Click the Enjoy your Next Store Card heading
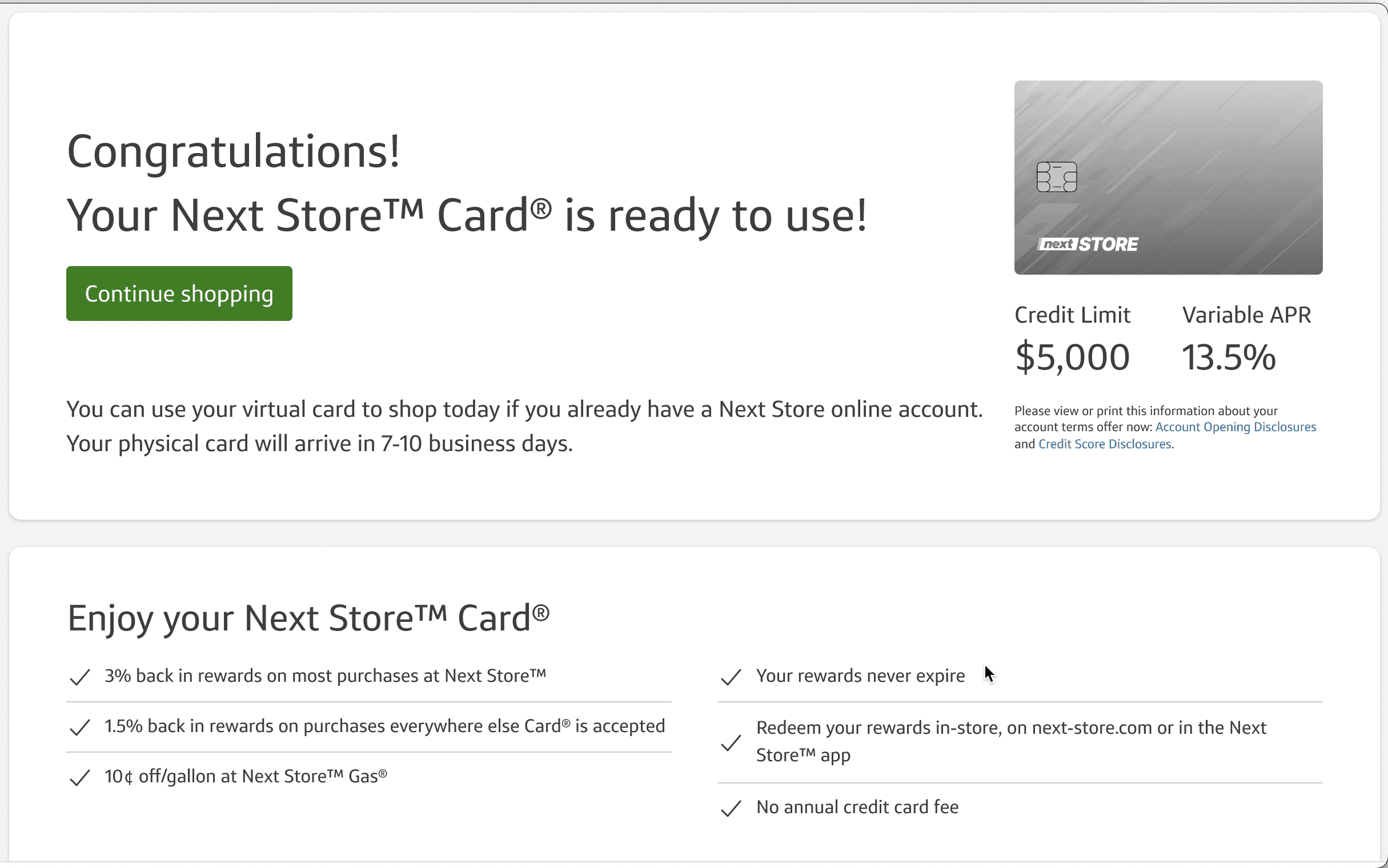1388x868 pixels. [308, 618]
